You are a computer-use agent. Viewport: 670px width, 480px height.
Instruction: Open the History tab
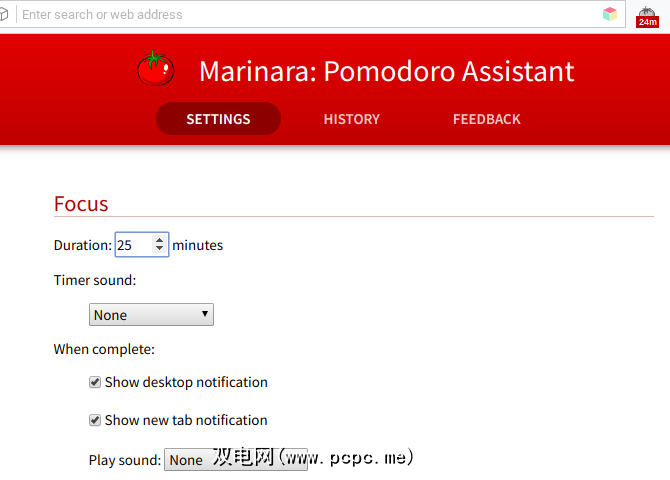pos(351,119)
